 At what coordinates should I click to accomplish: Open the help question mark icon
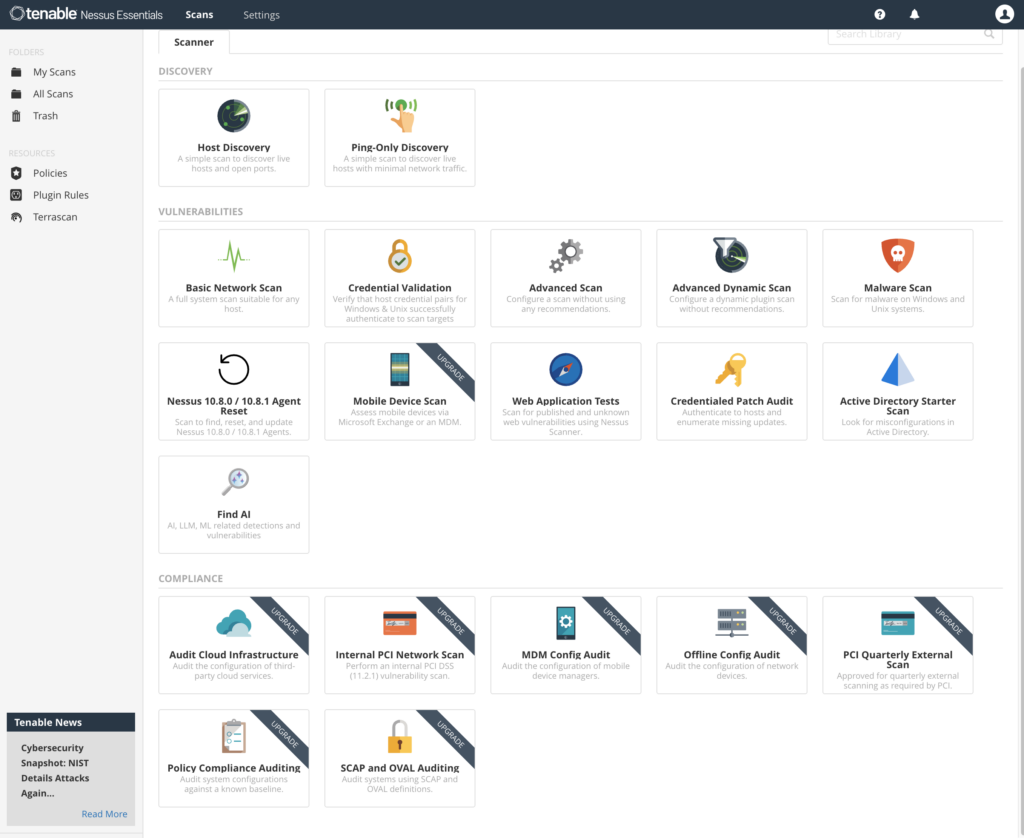[x=880, y=14]
